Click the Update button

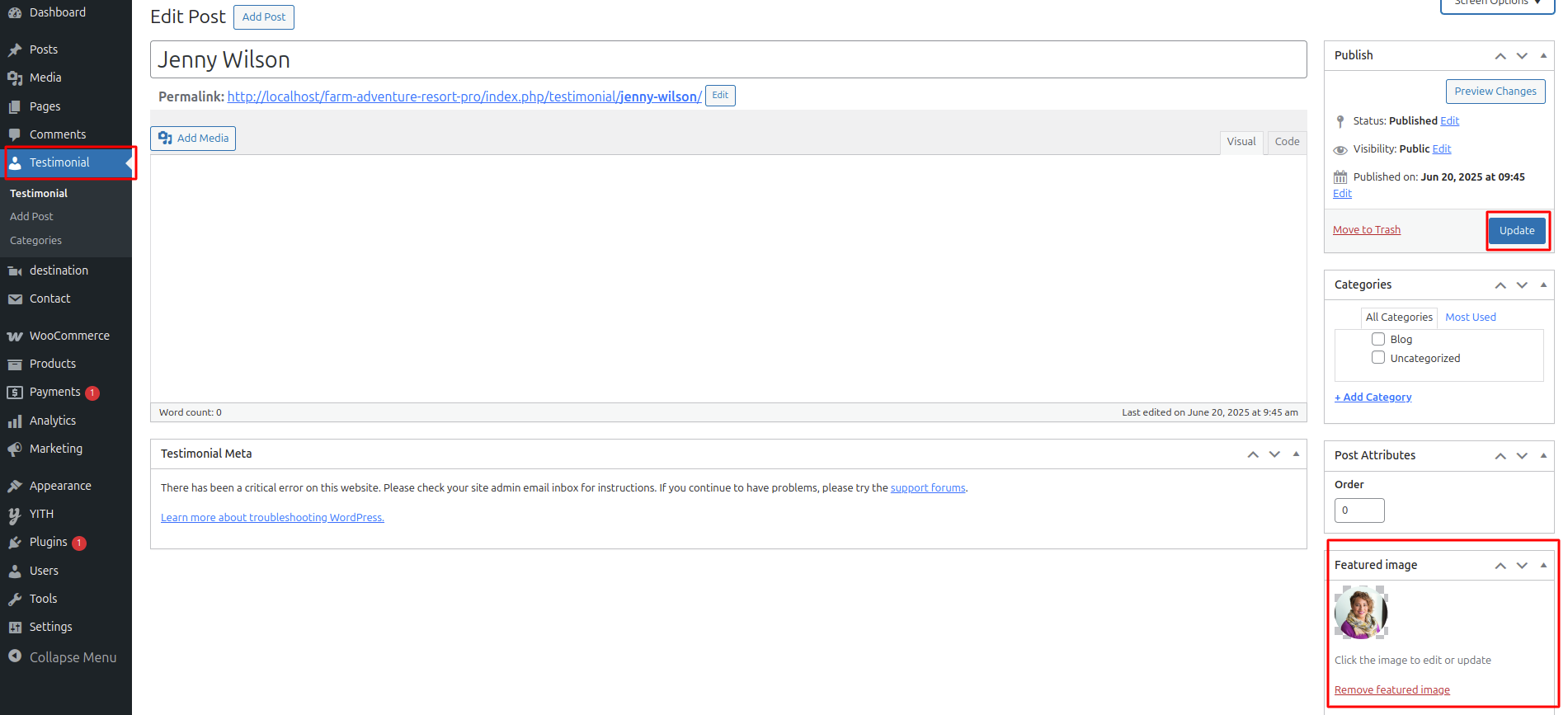click(x=1516, y=231)
